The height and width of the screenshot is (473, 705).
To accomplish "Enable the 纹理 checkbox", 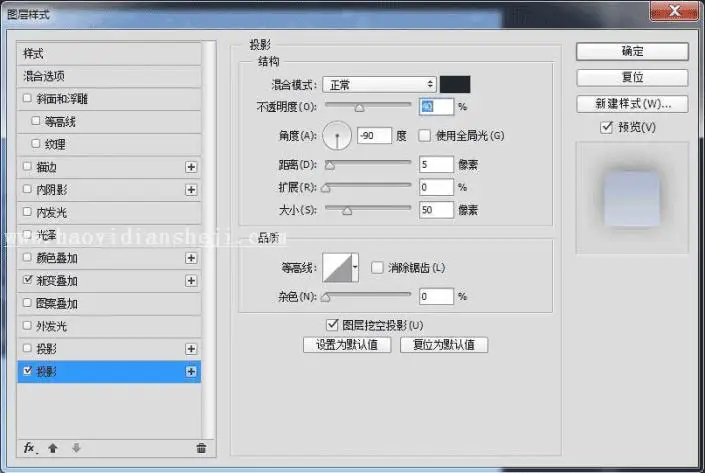I will (x=36, y=143).
